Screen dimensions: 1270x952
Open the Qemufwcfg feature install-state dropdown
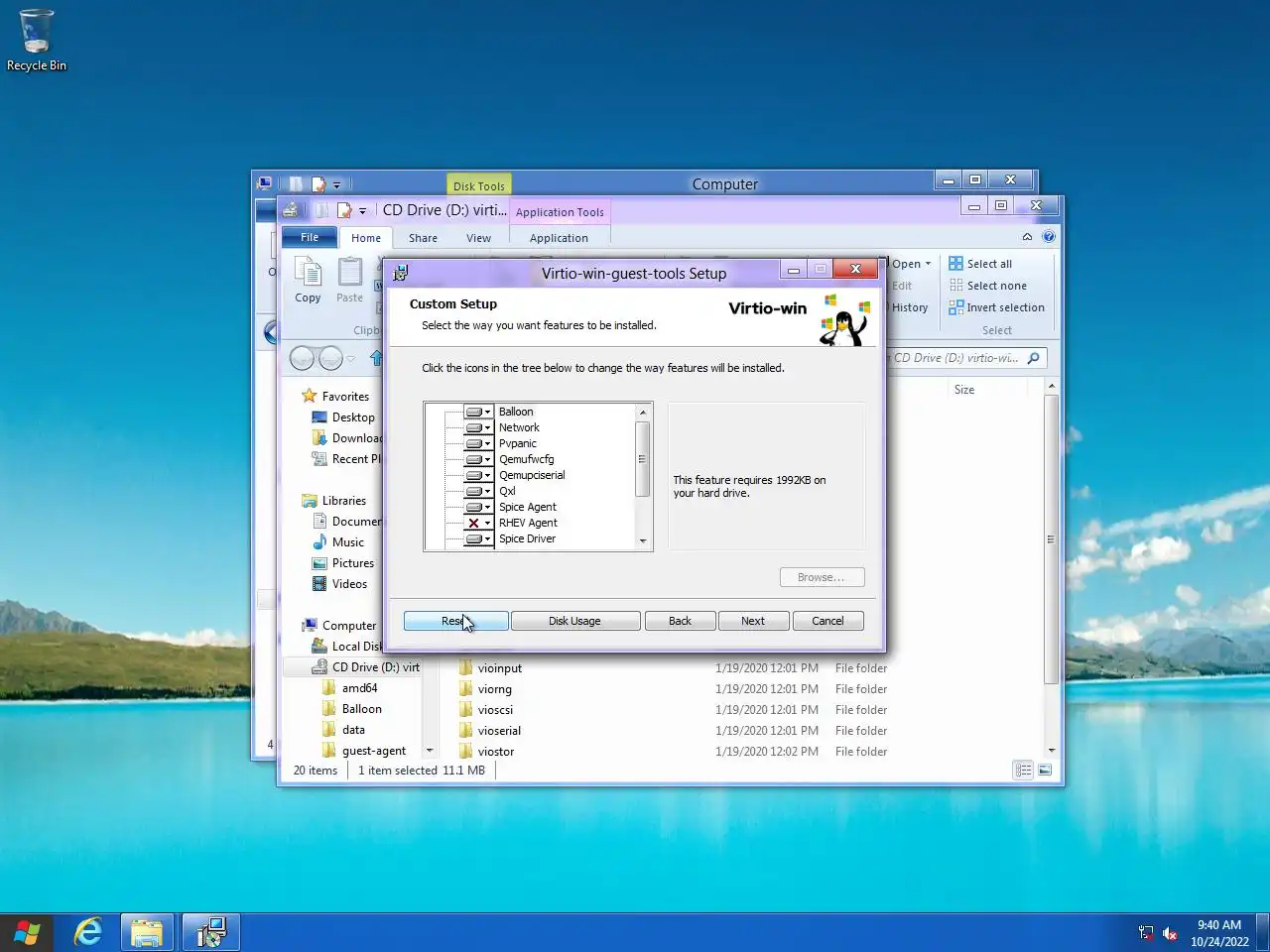478,459
